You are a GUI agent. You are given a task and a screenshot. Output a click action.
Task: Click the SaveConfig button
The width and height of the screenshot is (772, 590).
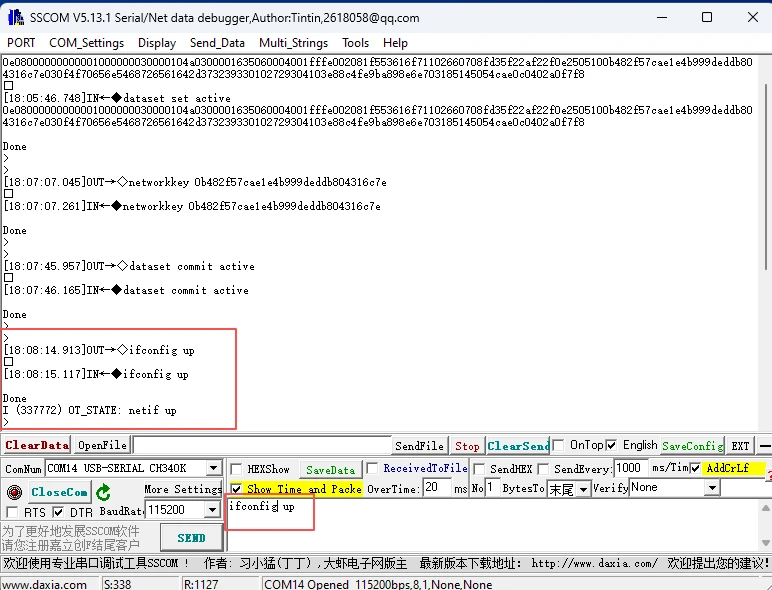(x=692, y=445)
